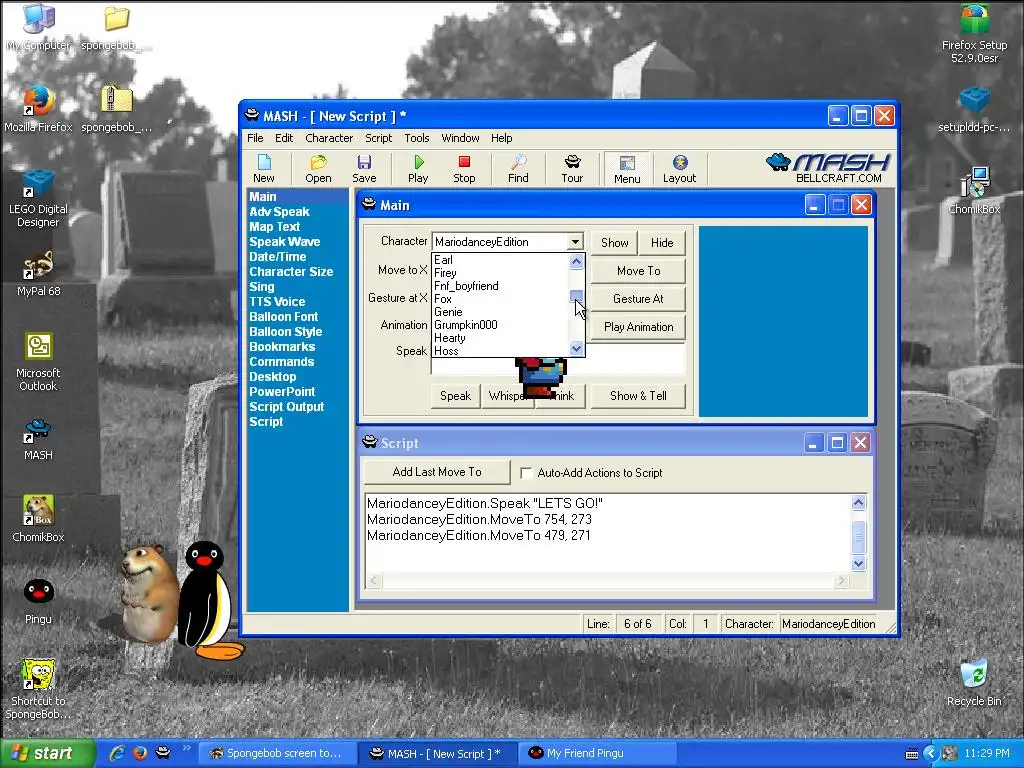
Task: Click the Hide character button
Action: (662, 243)
